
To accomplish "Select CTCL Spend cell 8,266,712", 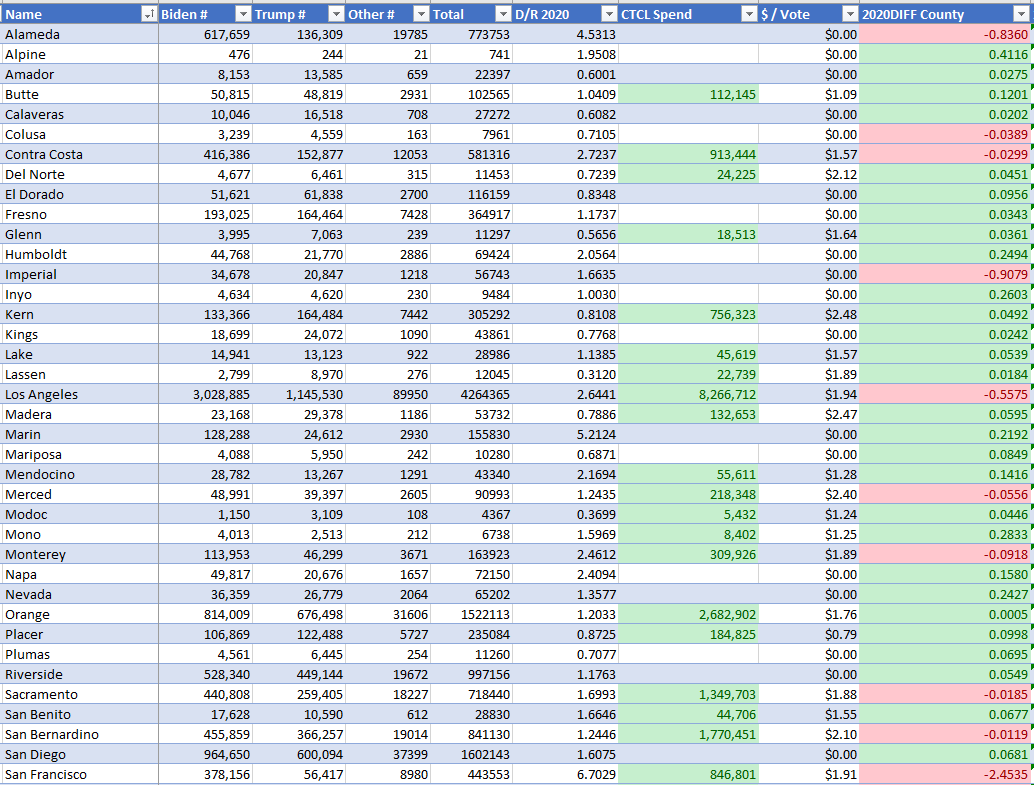I will [688, 394].
